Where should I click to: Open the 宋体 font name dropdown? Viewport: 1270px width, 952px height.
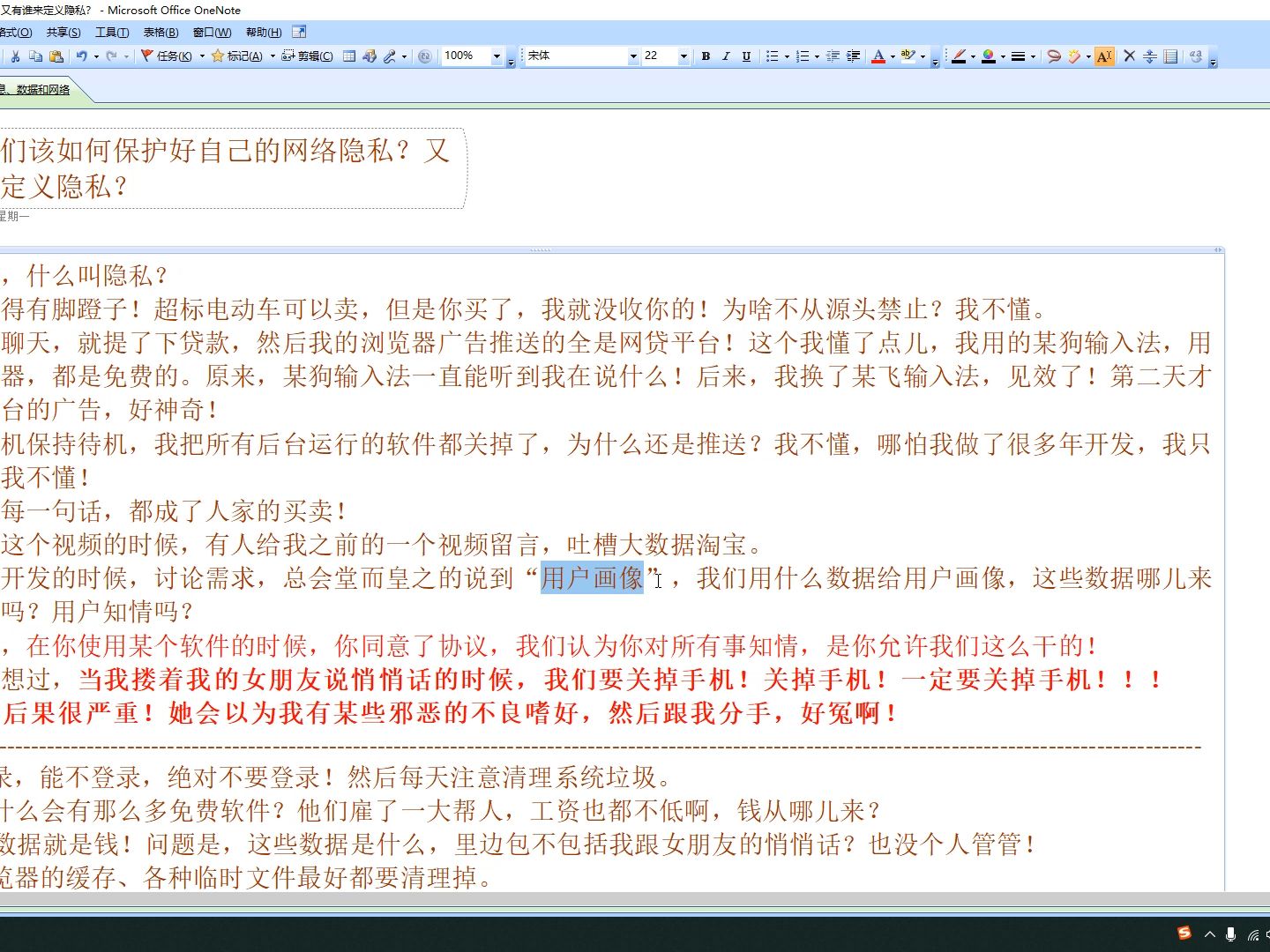633,56
